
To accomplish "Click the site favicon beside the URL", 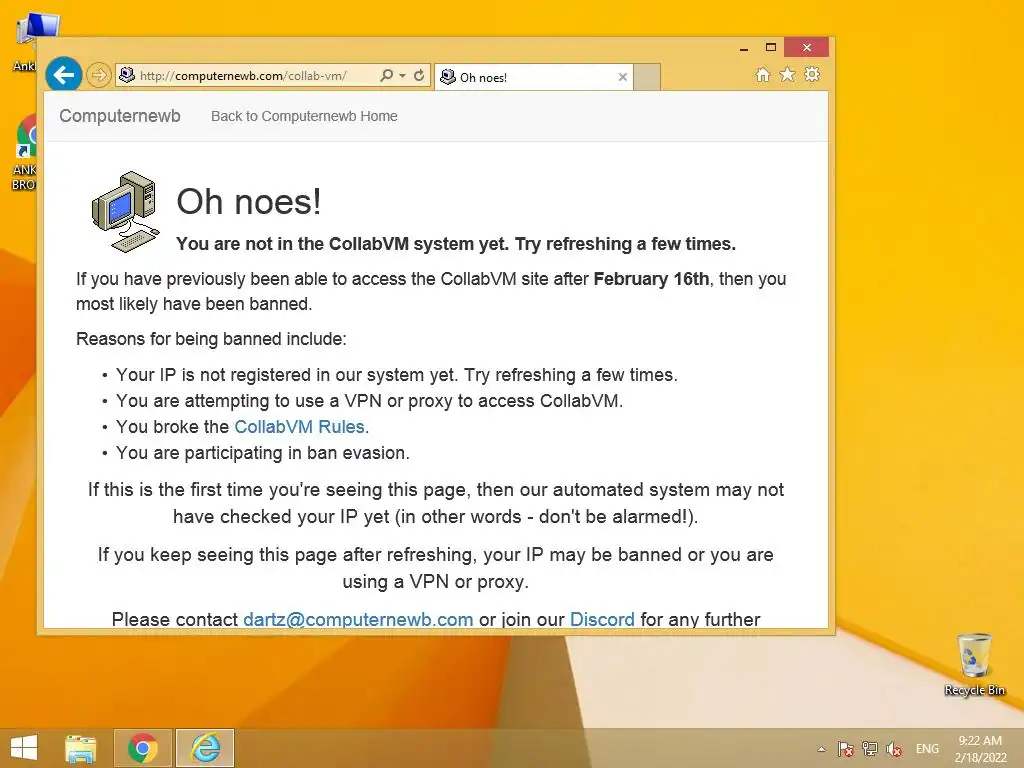I will point(127,75).
